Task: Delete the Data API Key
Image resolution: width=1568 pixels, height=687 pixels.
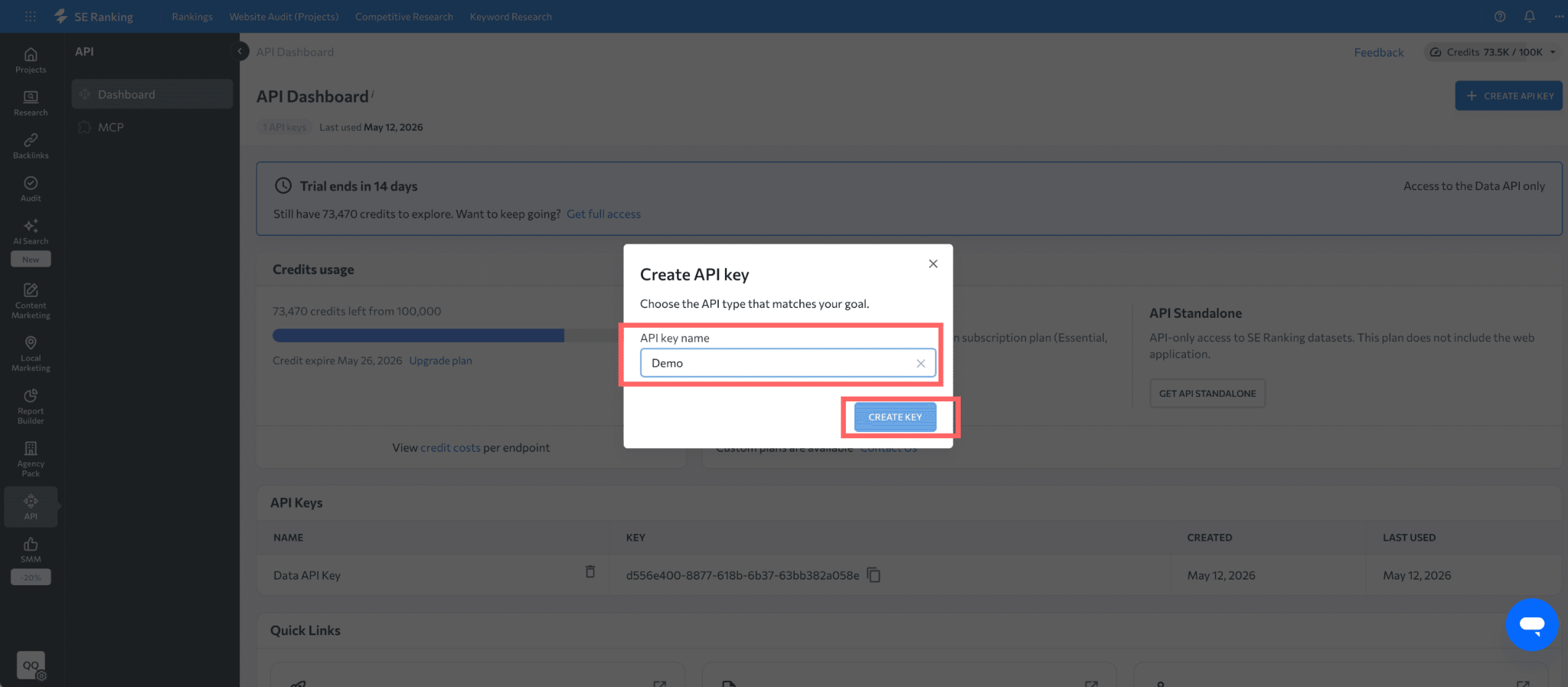Action: [590, 572]
